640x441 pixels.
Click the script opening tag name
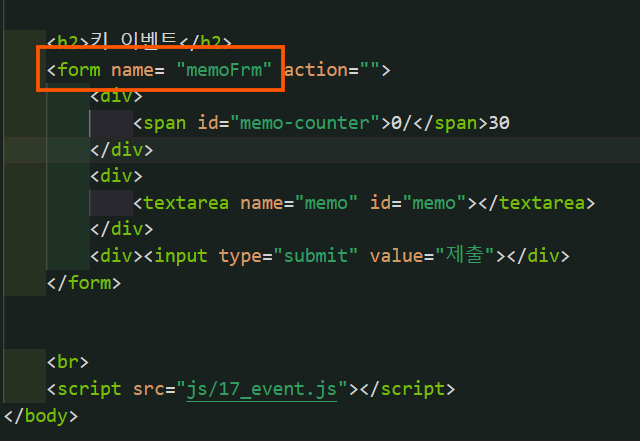[89, 389]
